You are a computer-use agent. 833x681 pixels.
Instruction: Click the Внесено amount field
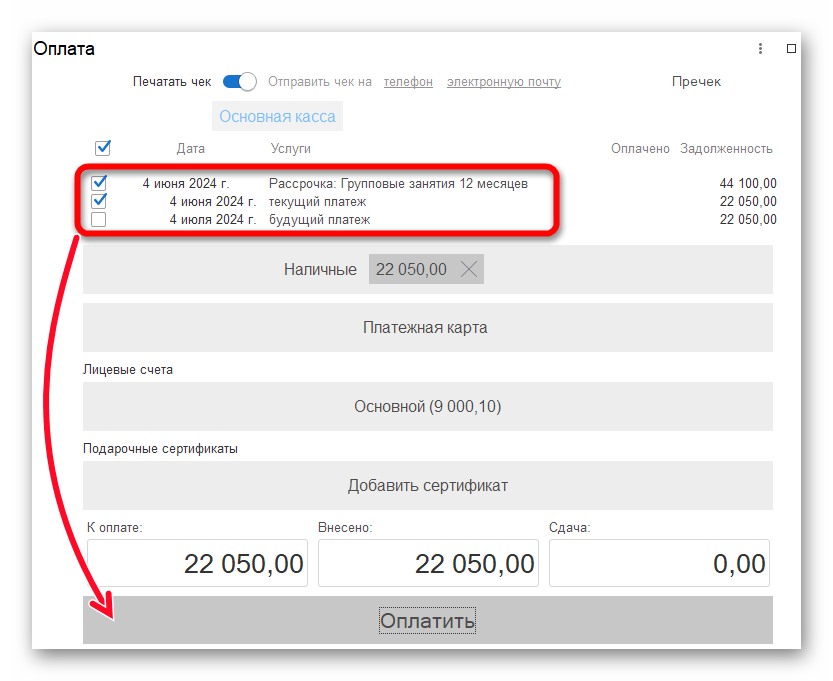click(428, 563)
